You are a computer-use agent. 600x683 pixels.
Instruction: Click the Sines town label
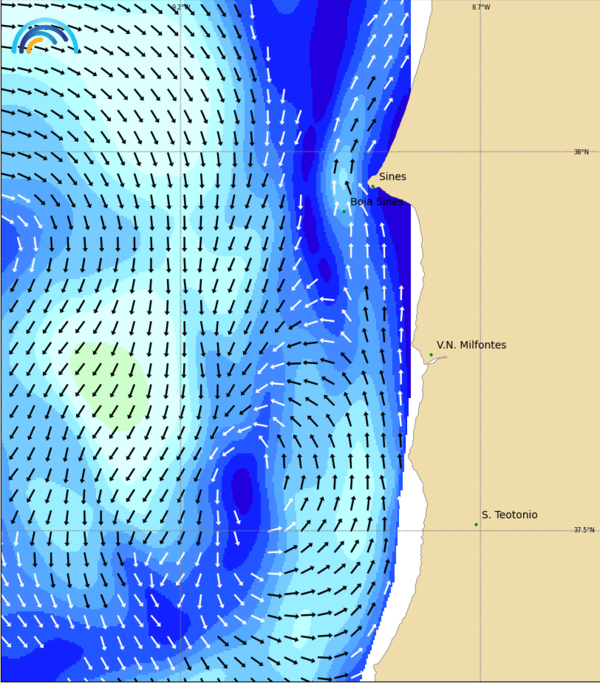[x=392, y=177]
